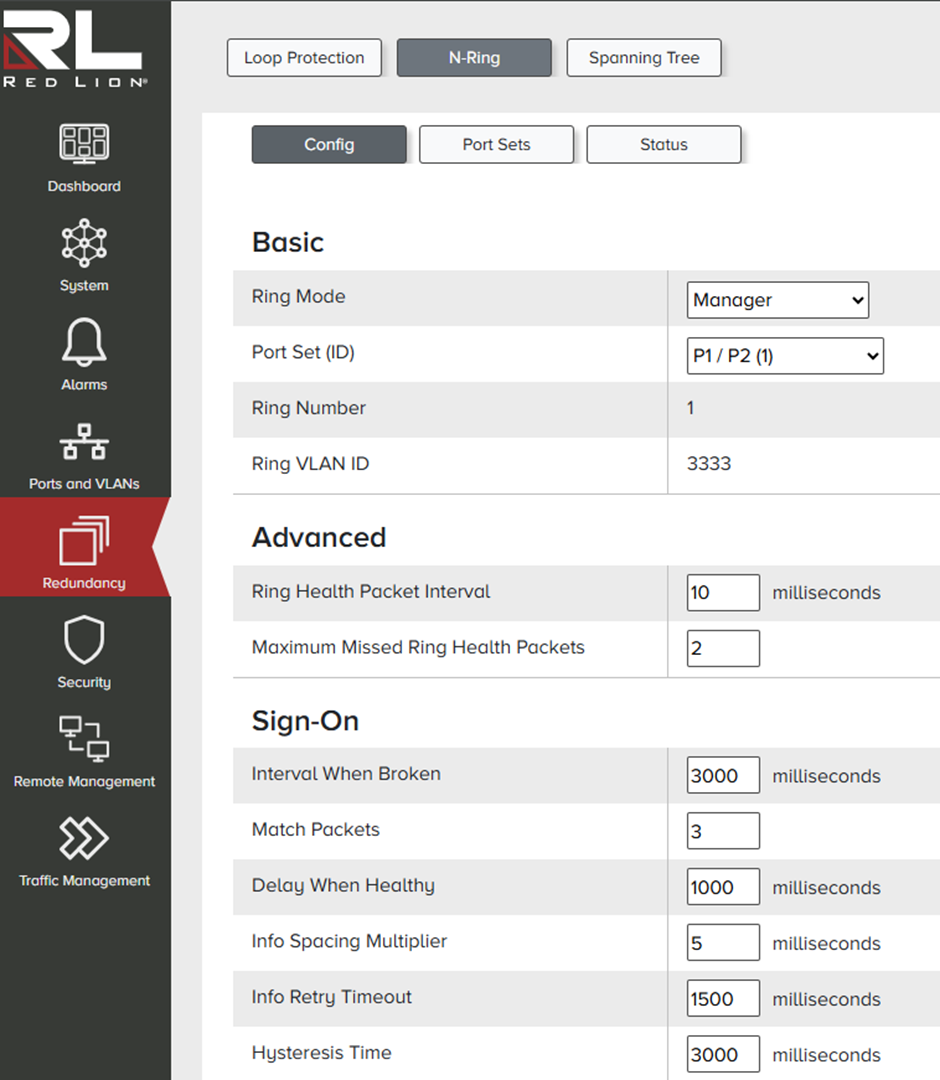Click the Maximum Missed Ring Health Packets field
This screenshot has width=940, height=1080.
click(x=723, y=648)
